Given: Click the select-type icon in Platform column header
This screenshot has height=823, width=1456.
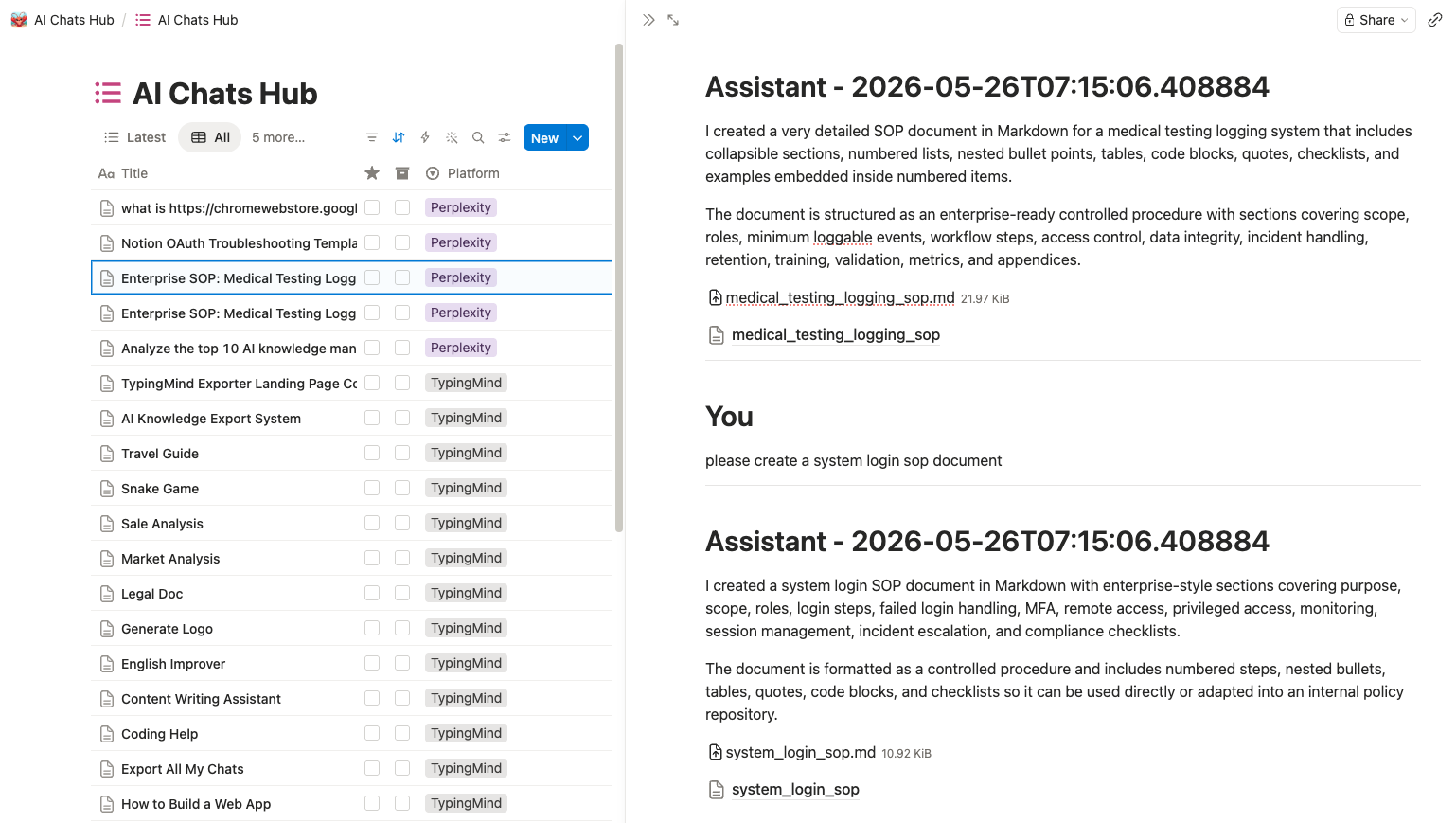Looking at the screenshot, I should click(x=433, y=173).
